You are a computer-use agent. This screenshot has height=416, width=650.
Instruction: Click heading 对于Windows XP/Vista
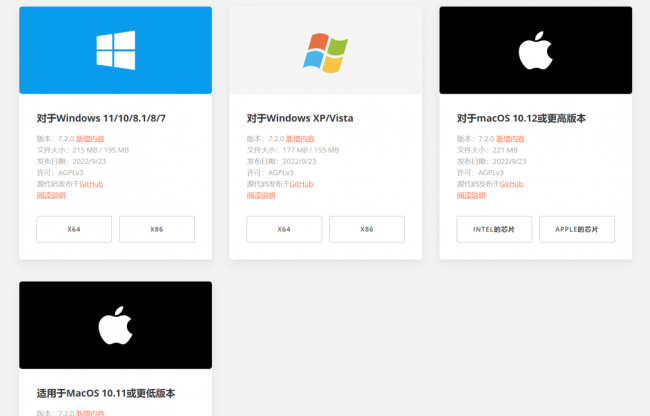[300, 119]
